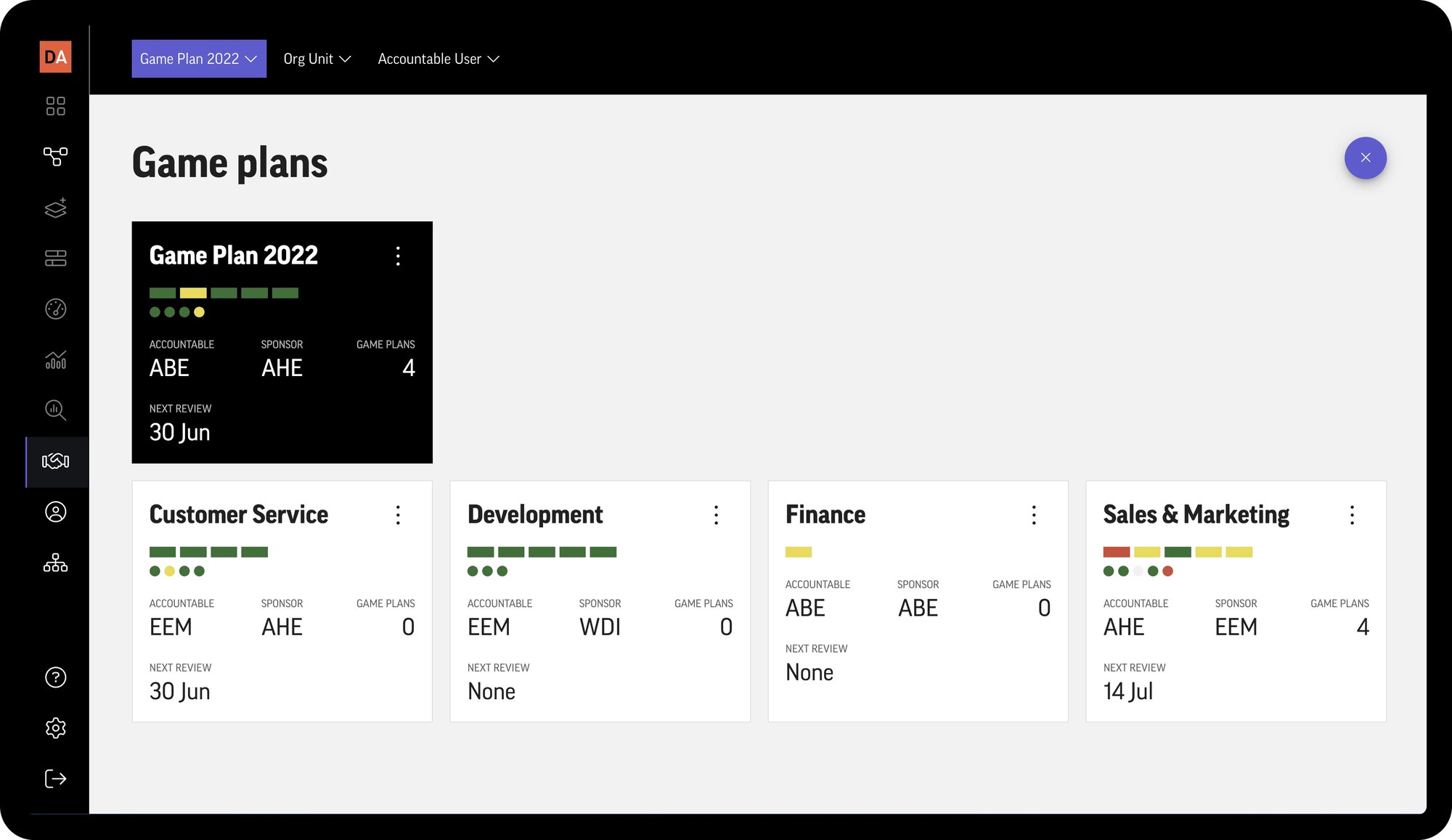The width and height of the screenshot is (1452, 840).
Task: Click the three-dot menu on Customer Service card
Action: [398, 514]
